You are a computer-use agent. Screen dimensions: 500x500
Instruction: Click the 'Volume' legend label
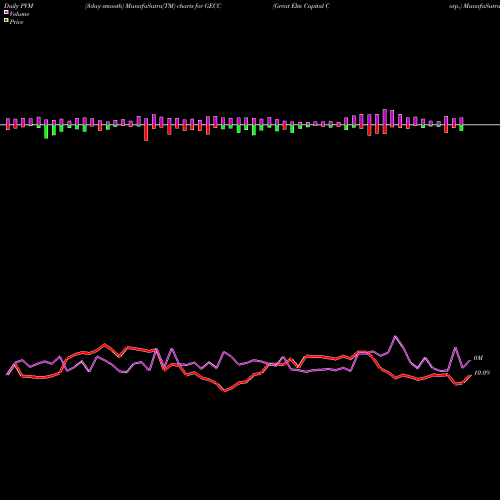(19, 14)
